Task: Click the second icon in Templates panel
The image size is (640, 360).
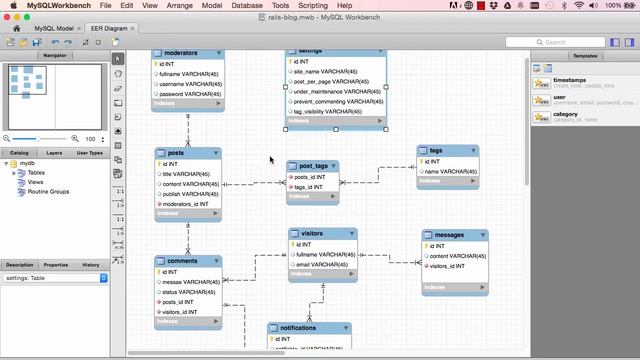Action: tap(548, 68)
